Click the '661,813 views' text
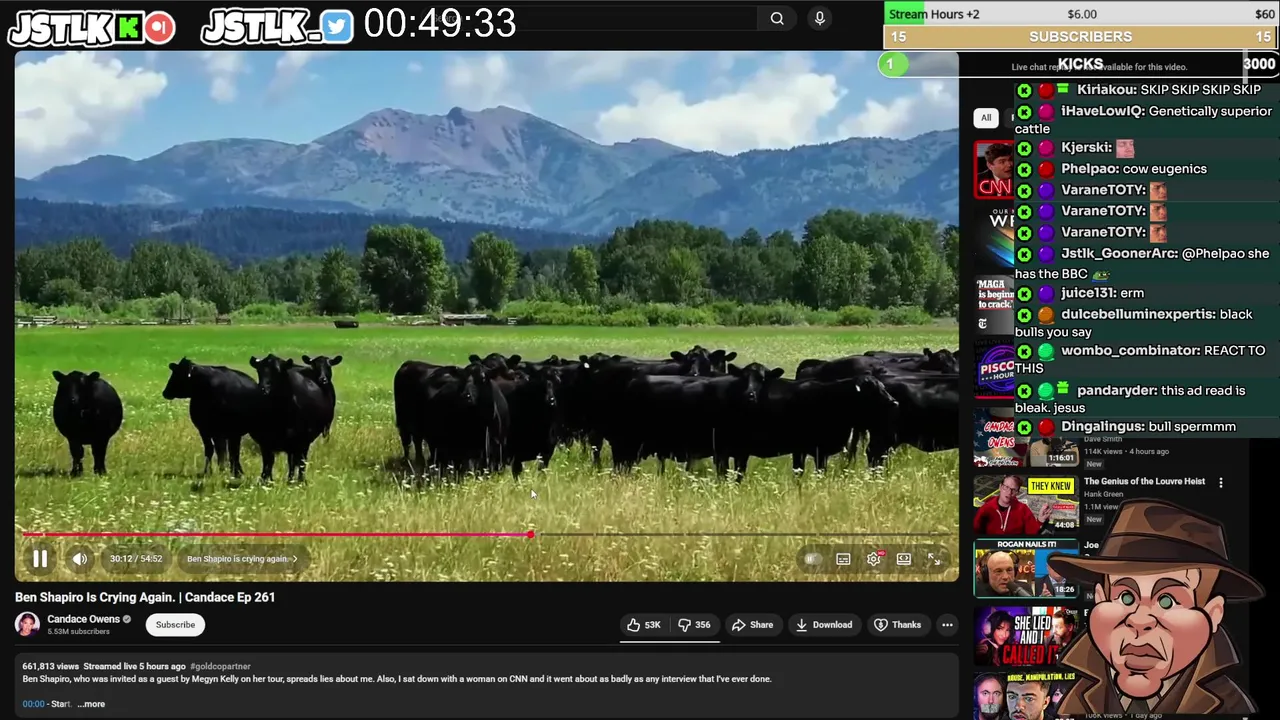The image size is (1280, 720). click(x=50, y=666)
